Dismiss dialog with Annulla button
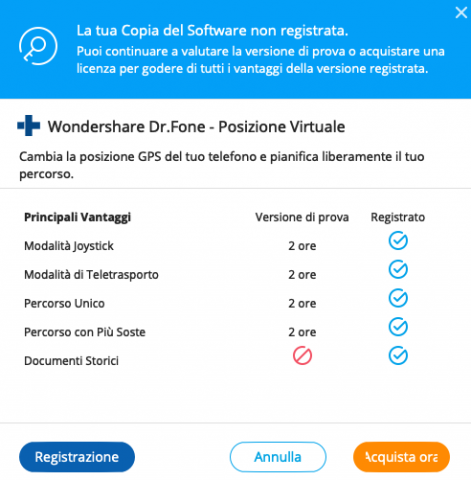Viewport: 471px width, 480px height. pyautogui.click(x=278, y=457)
